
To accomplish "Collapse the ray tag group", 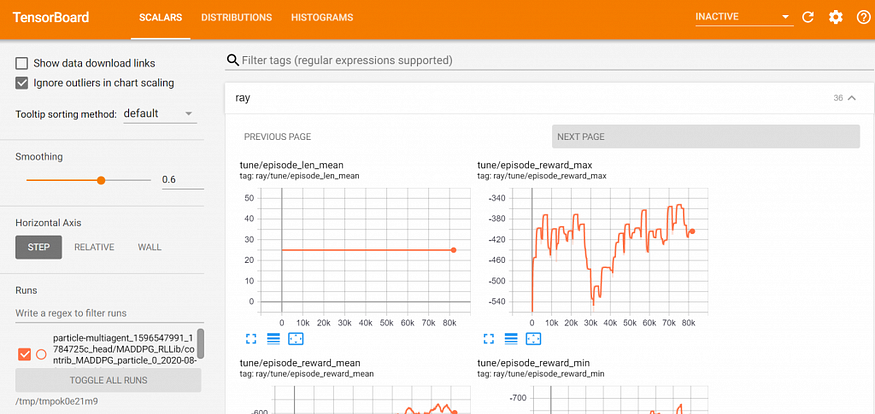I will [852, 98].
